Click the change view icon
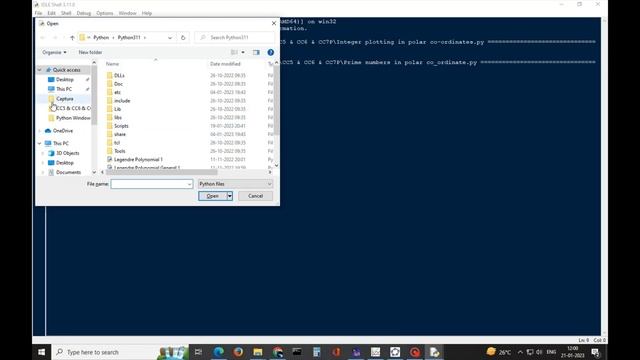 [234, 52]
